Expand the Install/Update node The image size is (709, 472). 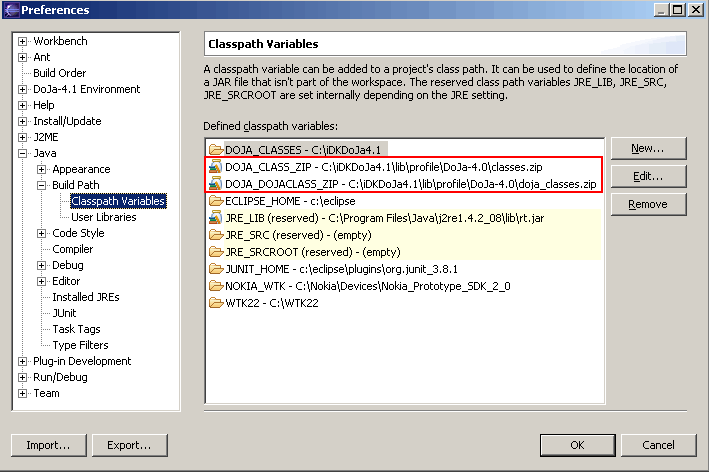tap(22, 121)
